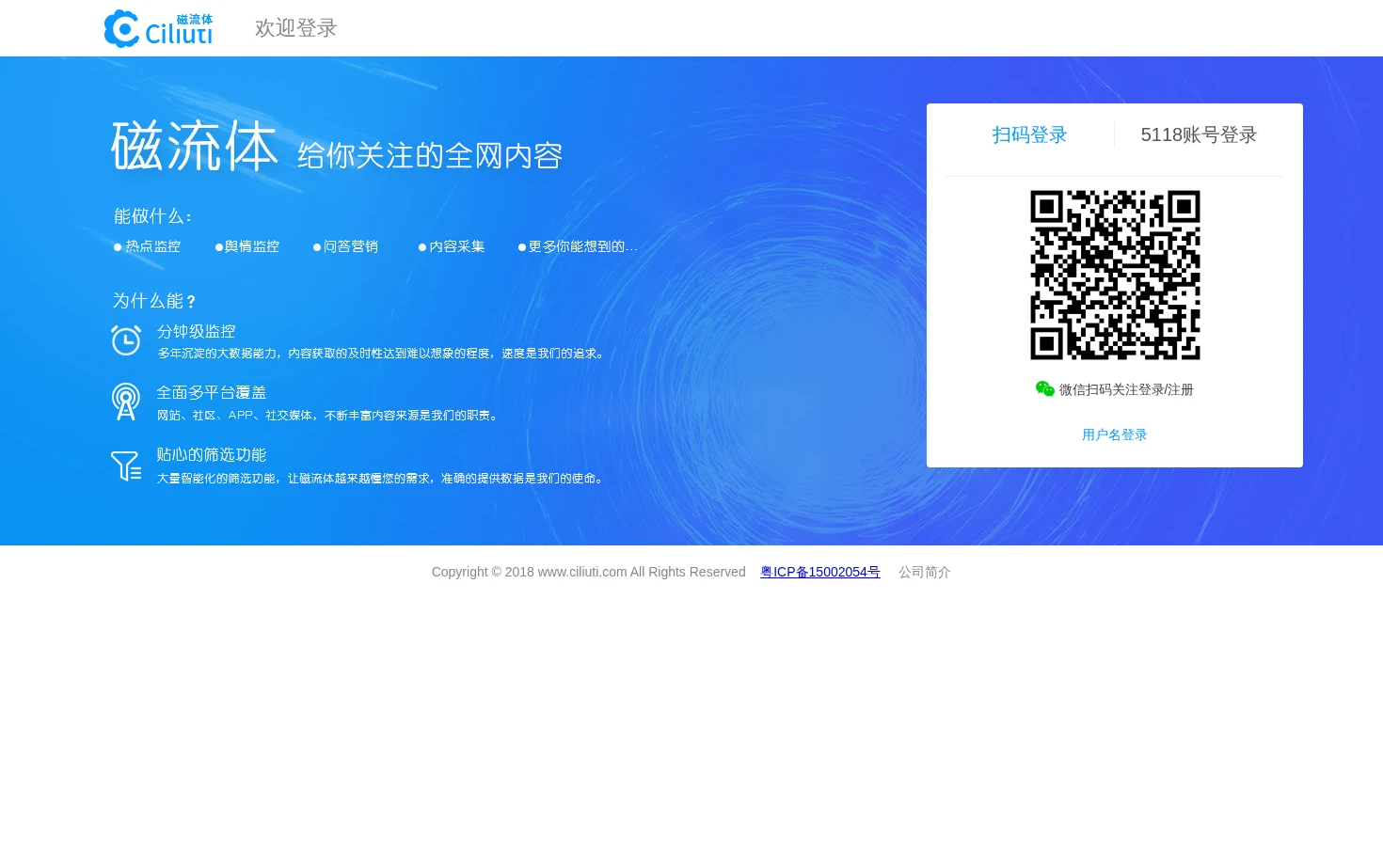The width and height of the screenshot is (1383, 868).
Task: Click the 更多你能想到的… bullet item
Action: click(578, 246)
